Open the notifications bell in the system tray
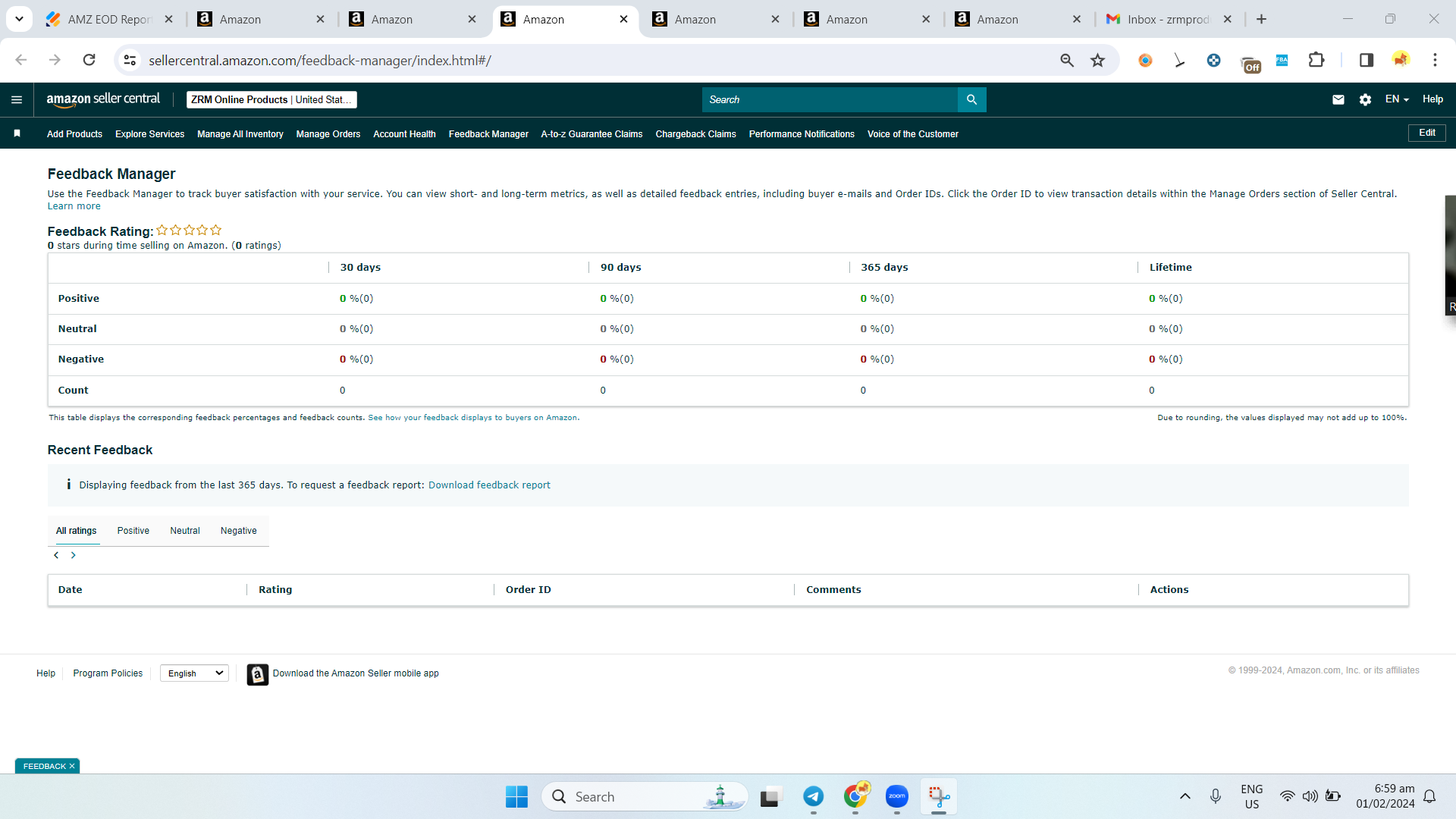This screenshot has width=1456, height=819. [x=1429, y=796]
